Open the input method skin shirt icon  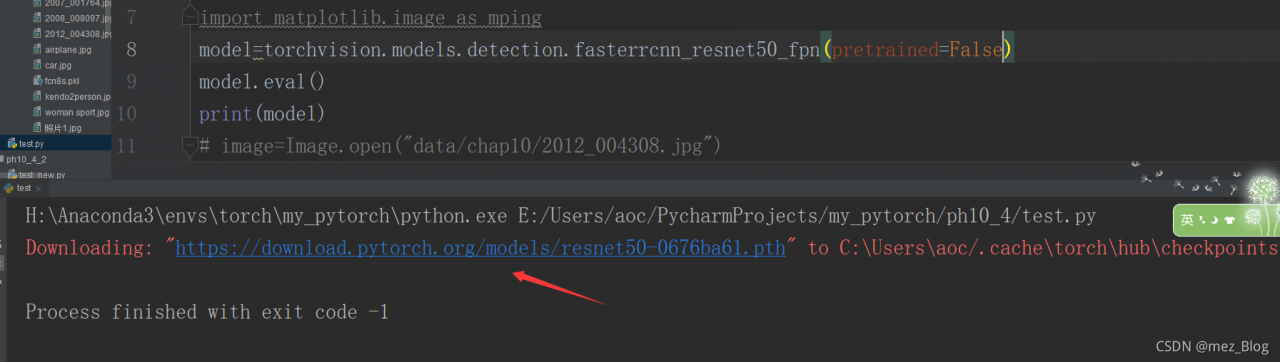(x=1229, y=220)
